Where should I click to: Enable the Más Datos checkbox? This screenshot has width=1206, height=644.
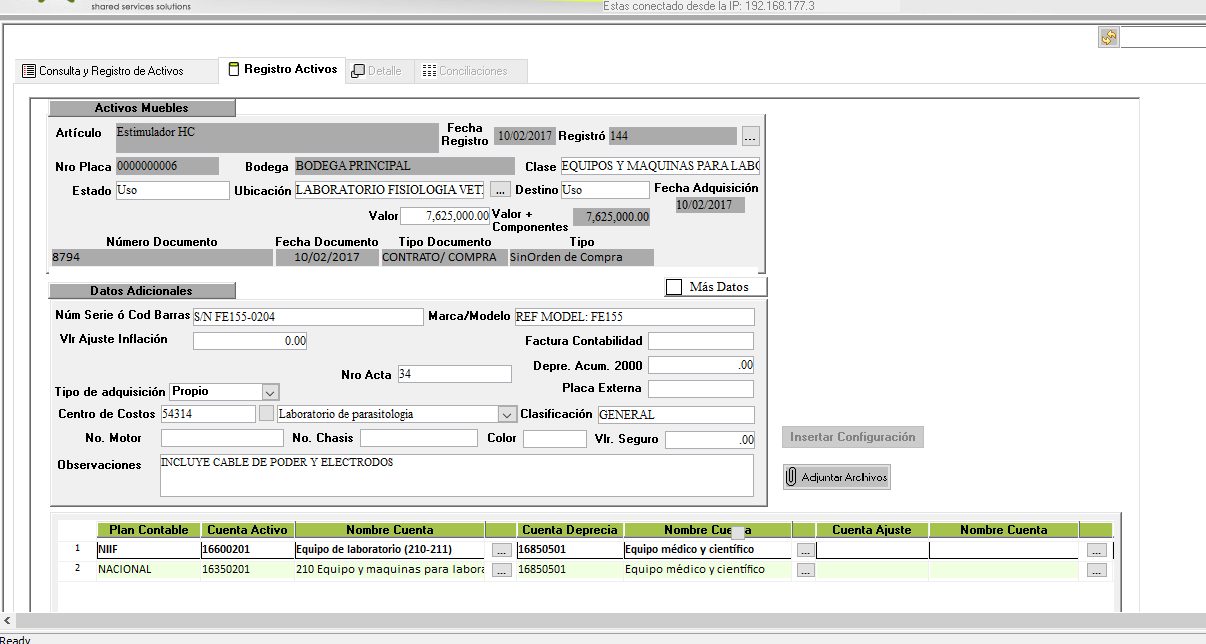click(674, 287)
